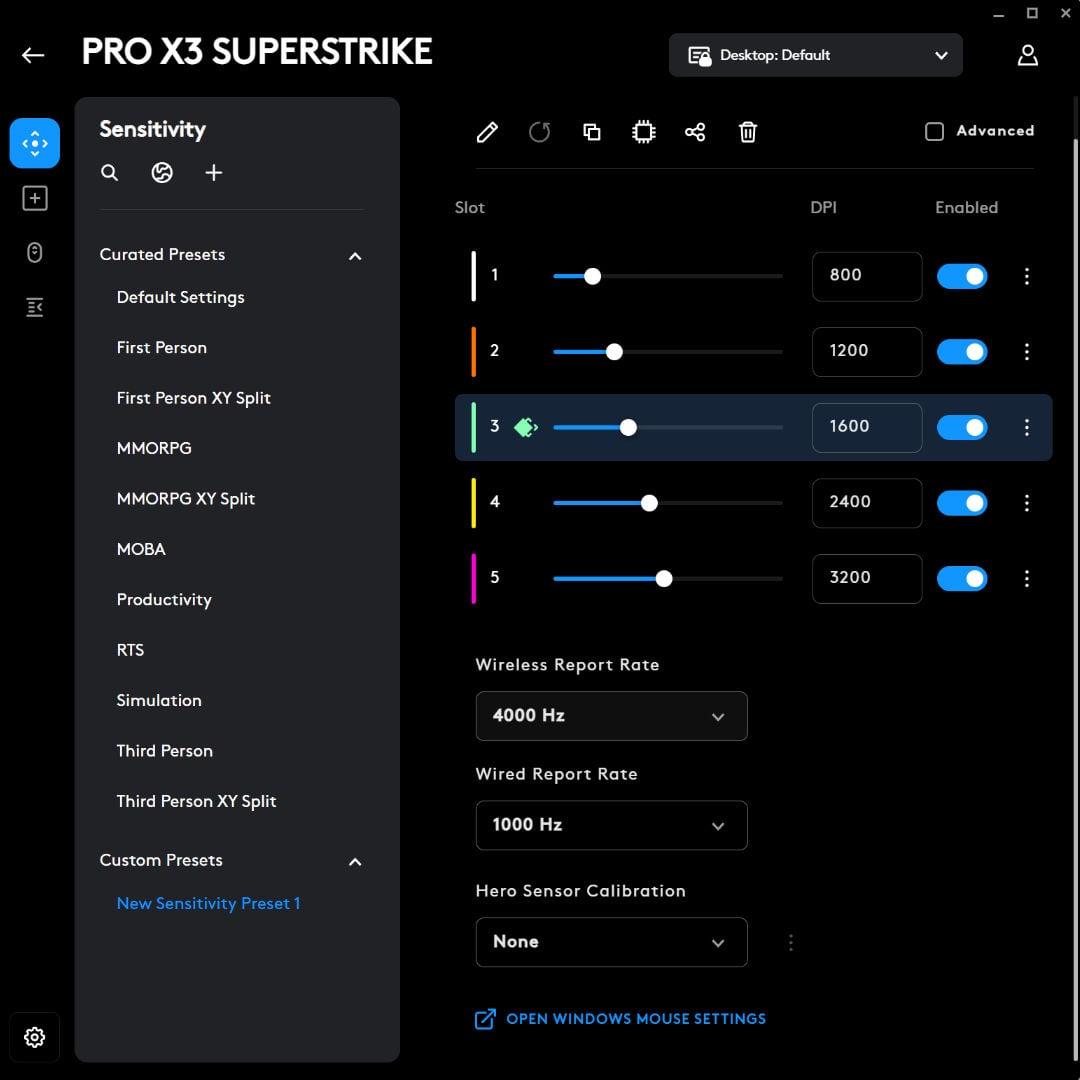
Task: Click the slot 2 DPI field showing 1200
Action: point(866,352)
